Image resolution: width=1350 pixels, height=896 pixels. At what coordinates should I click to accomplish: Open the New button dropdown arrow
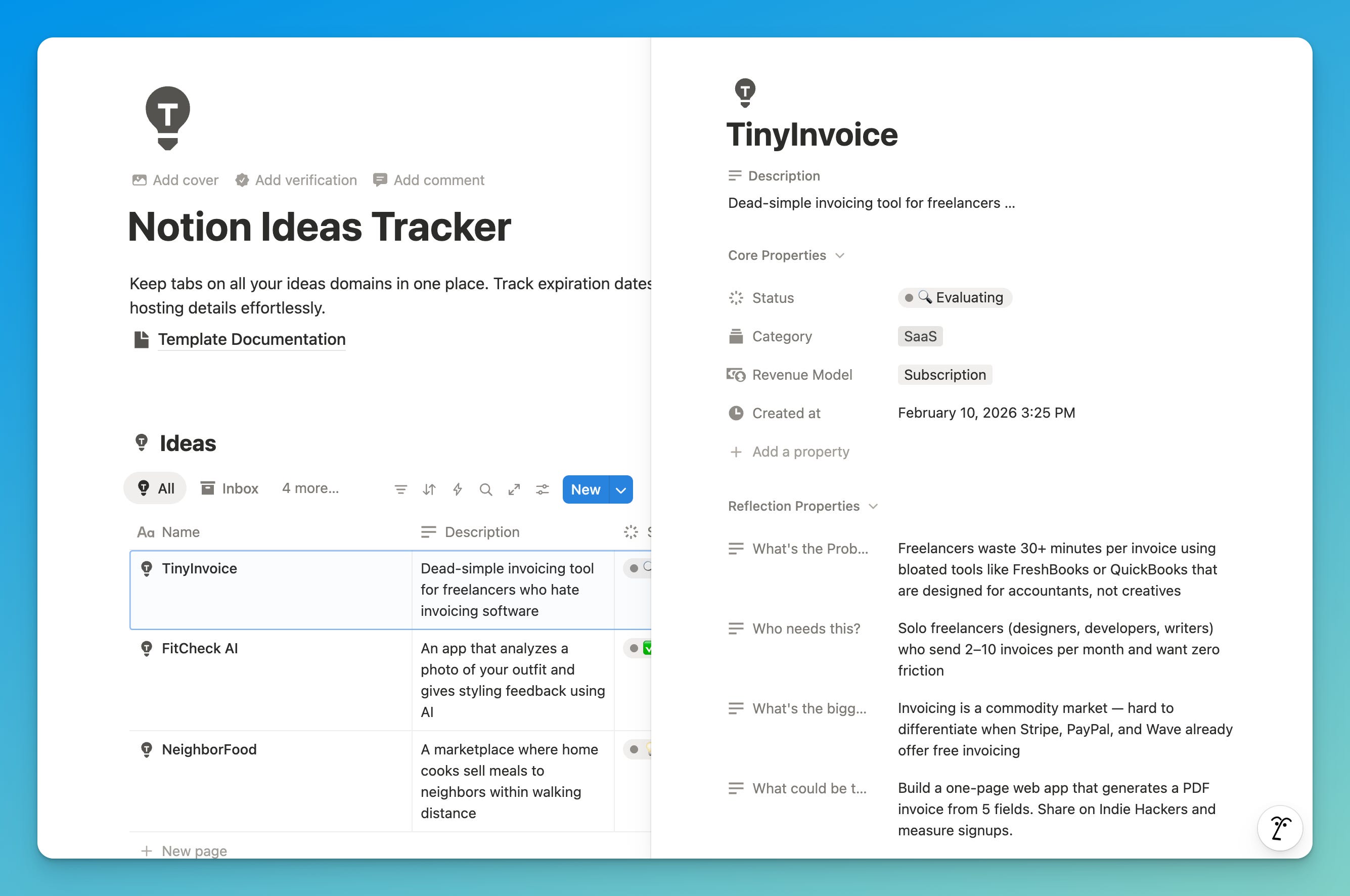pyautogui.click(x=621, y=489)
